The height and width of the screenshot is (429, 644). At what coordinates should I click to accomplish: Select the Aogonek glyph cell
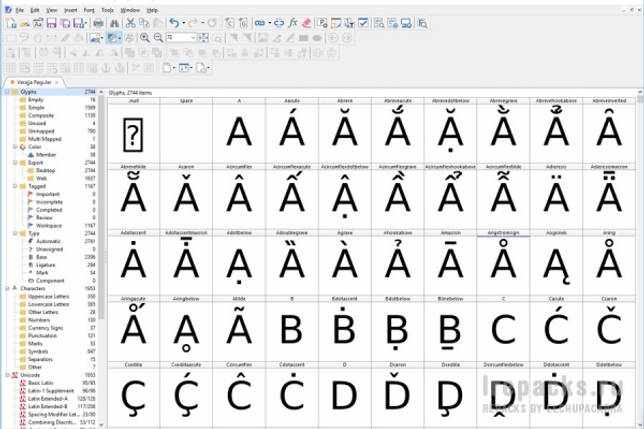click(556, 263)
